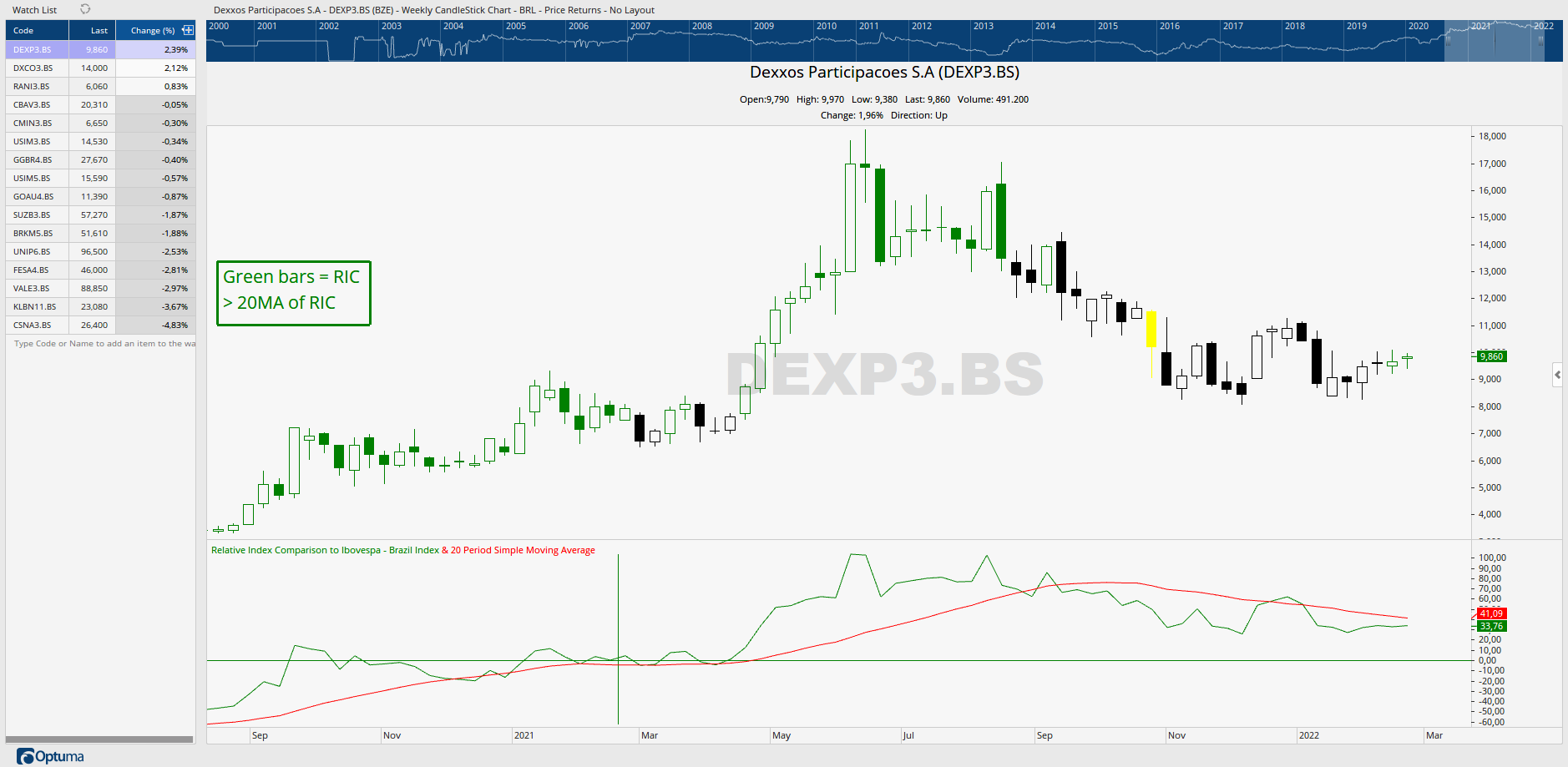Select the Watch List tab title
Screen dimensions: 1568x767
click(34, 10)
